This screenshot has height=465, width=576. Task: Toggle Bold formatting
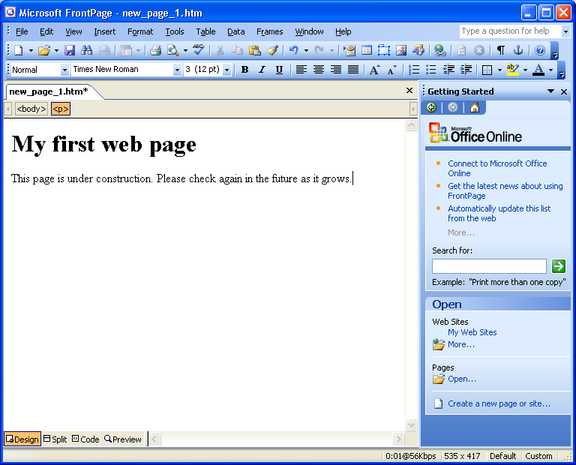(x=244, y=69)
